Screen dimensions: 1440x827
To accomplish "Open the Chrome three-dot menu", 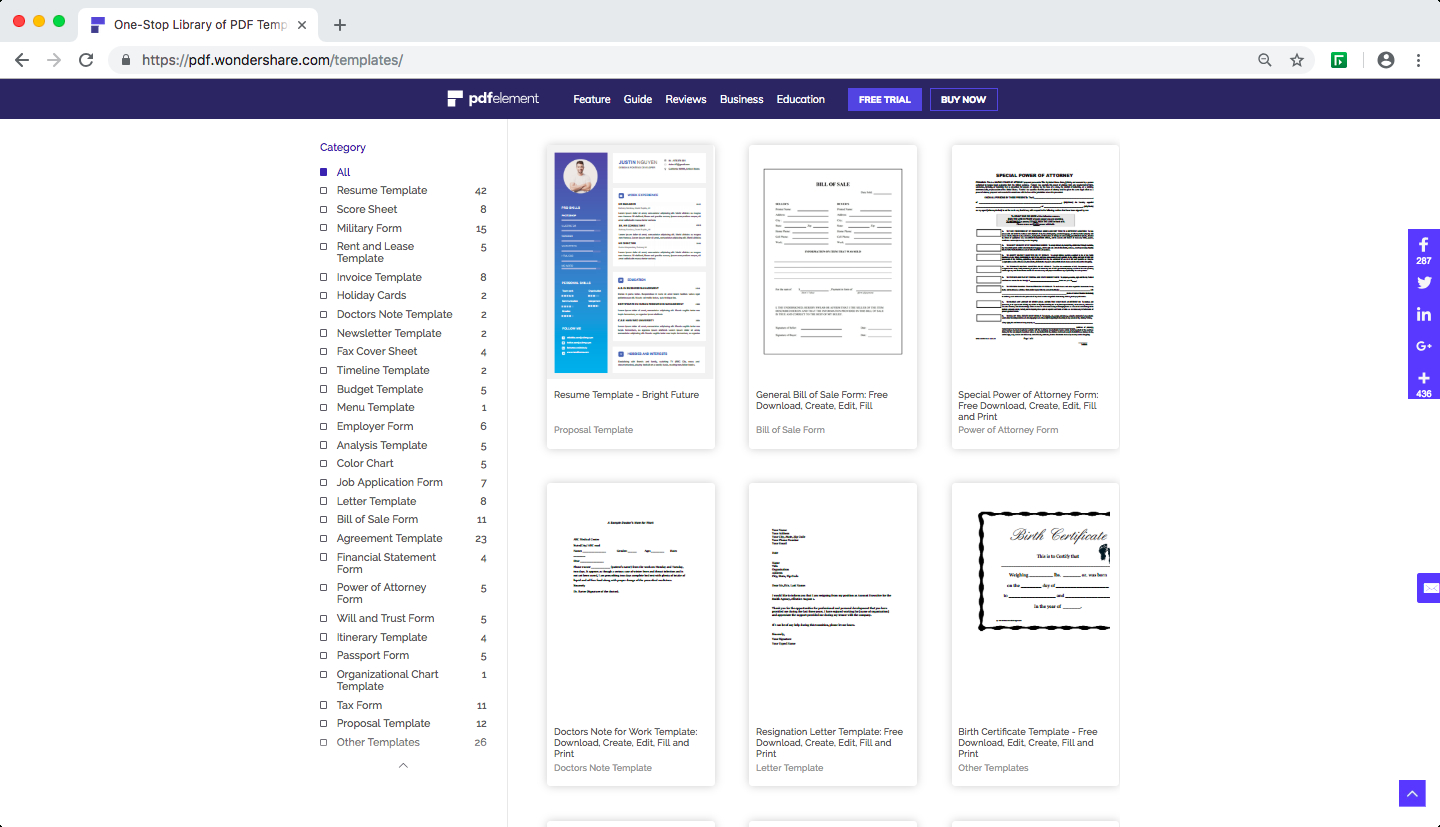I will click(1419, 60).
